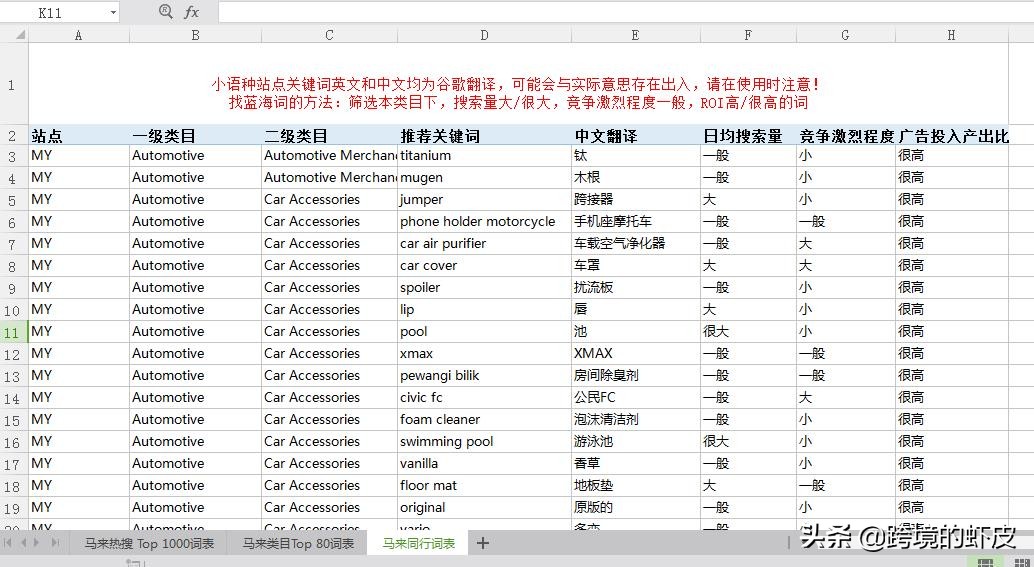The height and width of the screenshot is (567, 1034).
Task: Select row 11 header
Action: (x=13, y=332)
